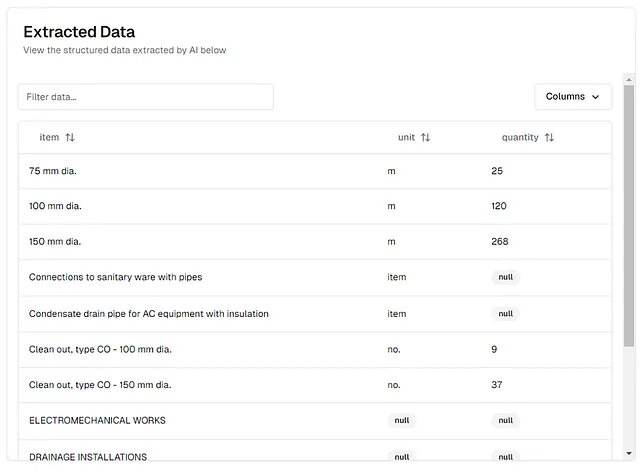The width and height of the screenshot is (640, 473).
Task: Click the item column header label
Action: 49,138
